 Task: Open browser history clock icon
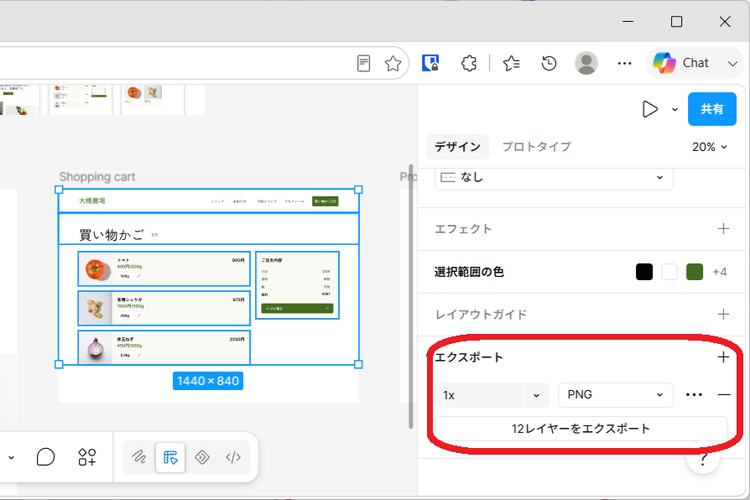(549, 63)
